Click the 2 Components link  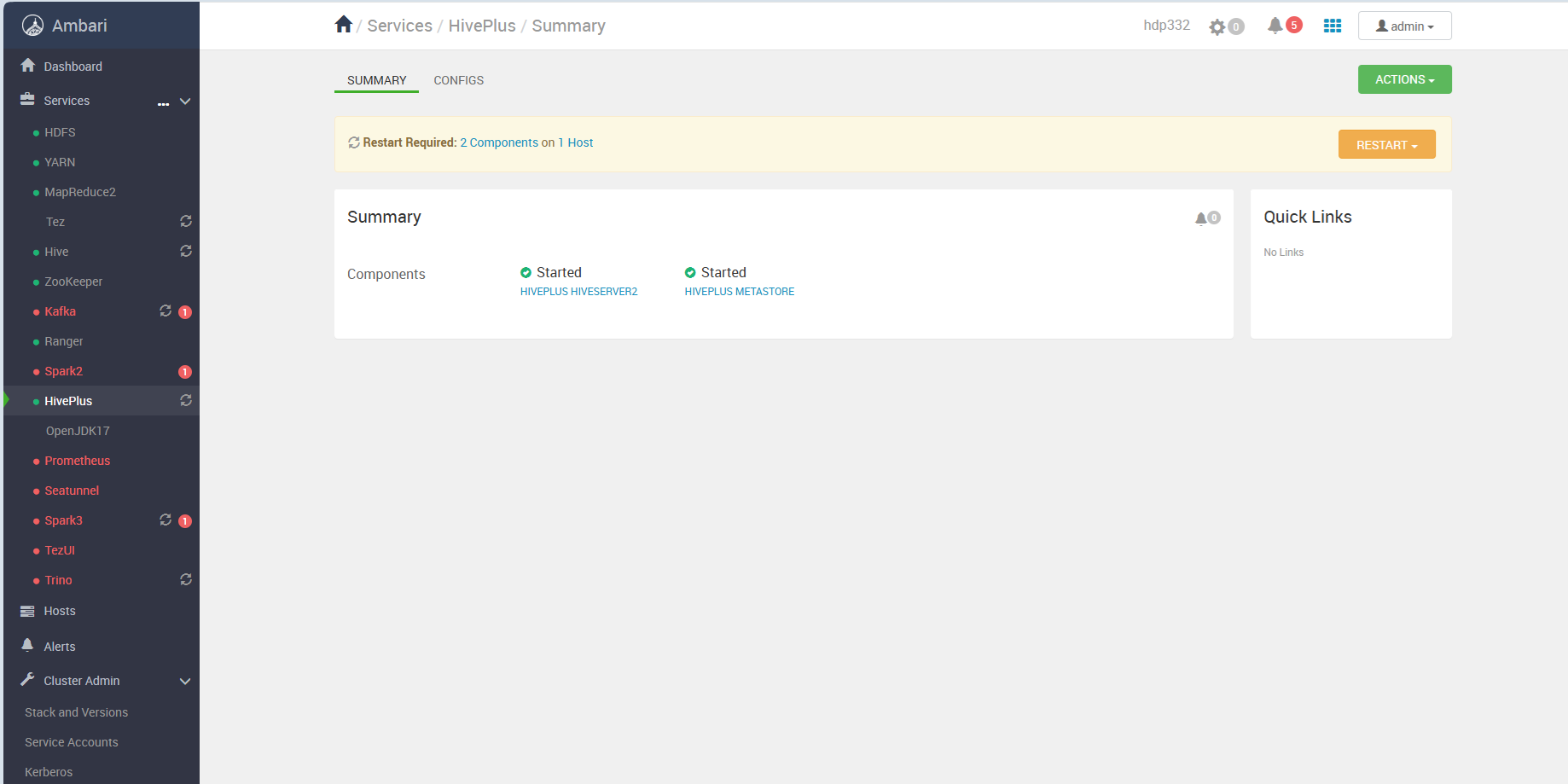pyautogui.click(x=499, y=142)
